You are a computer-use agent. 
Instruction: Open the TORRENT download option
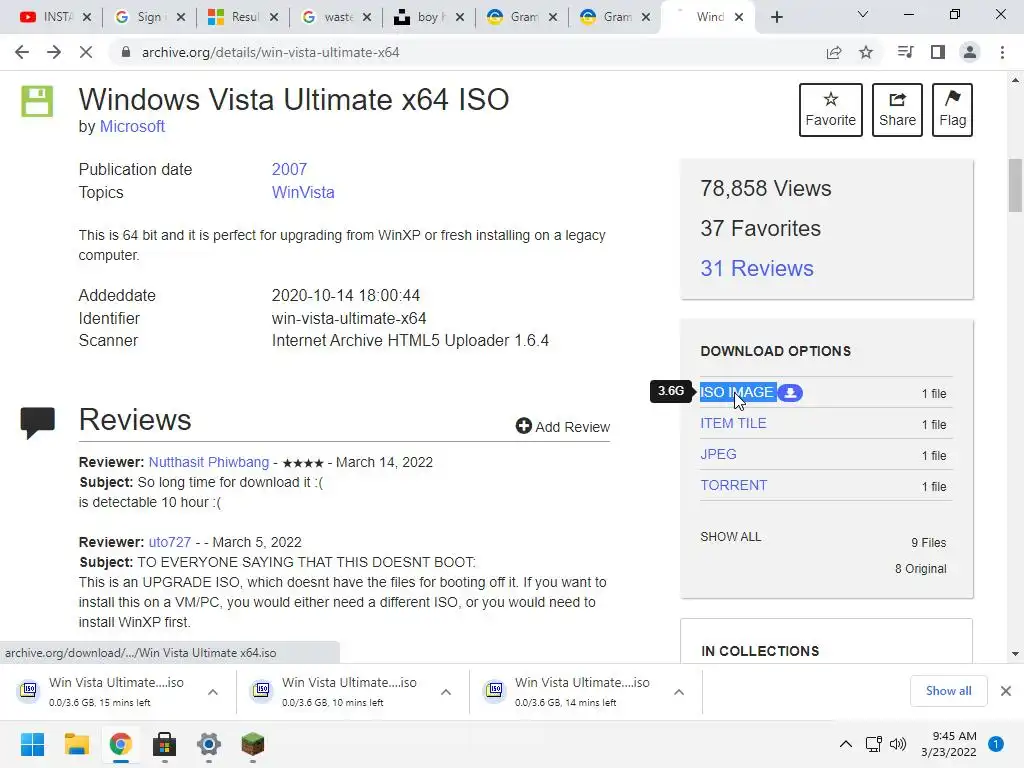coord(733,485)
